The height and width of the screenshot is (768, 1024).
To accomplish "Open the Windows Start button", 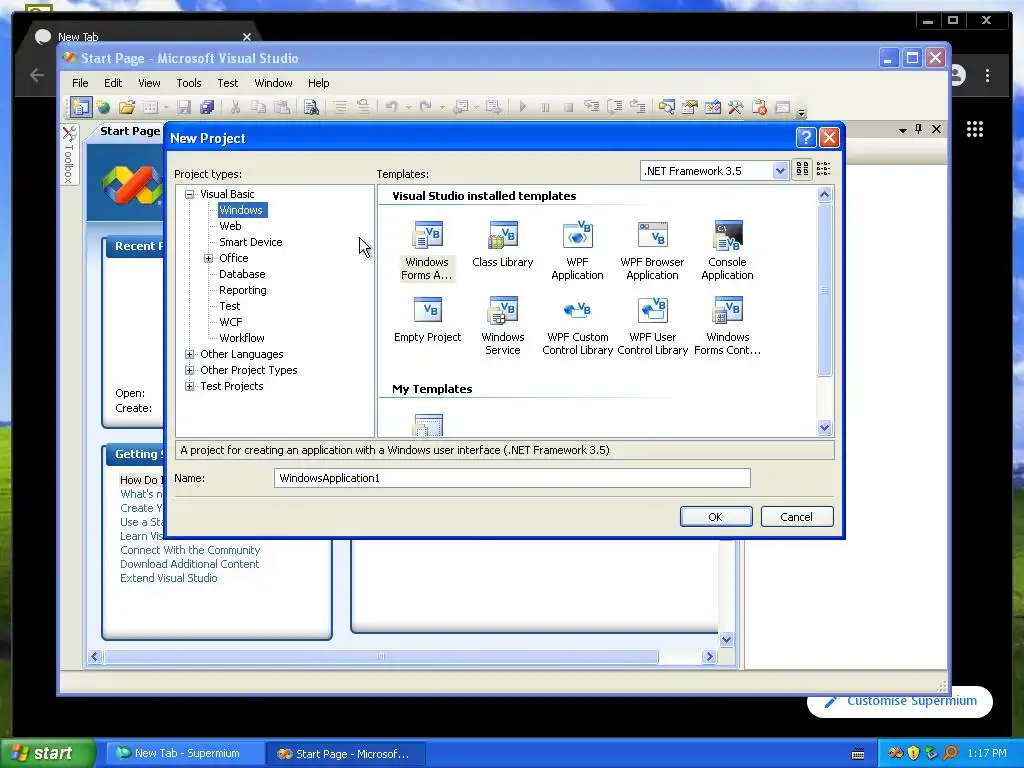I will (48, 753).
